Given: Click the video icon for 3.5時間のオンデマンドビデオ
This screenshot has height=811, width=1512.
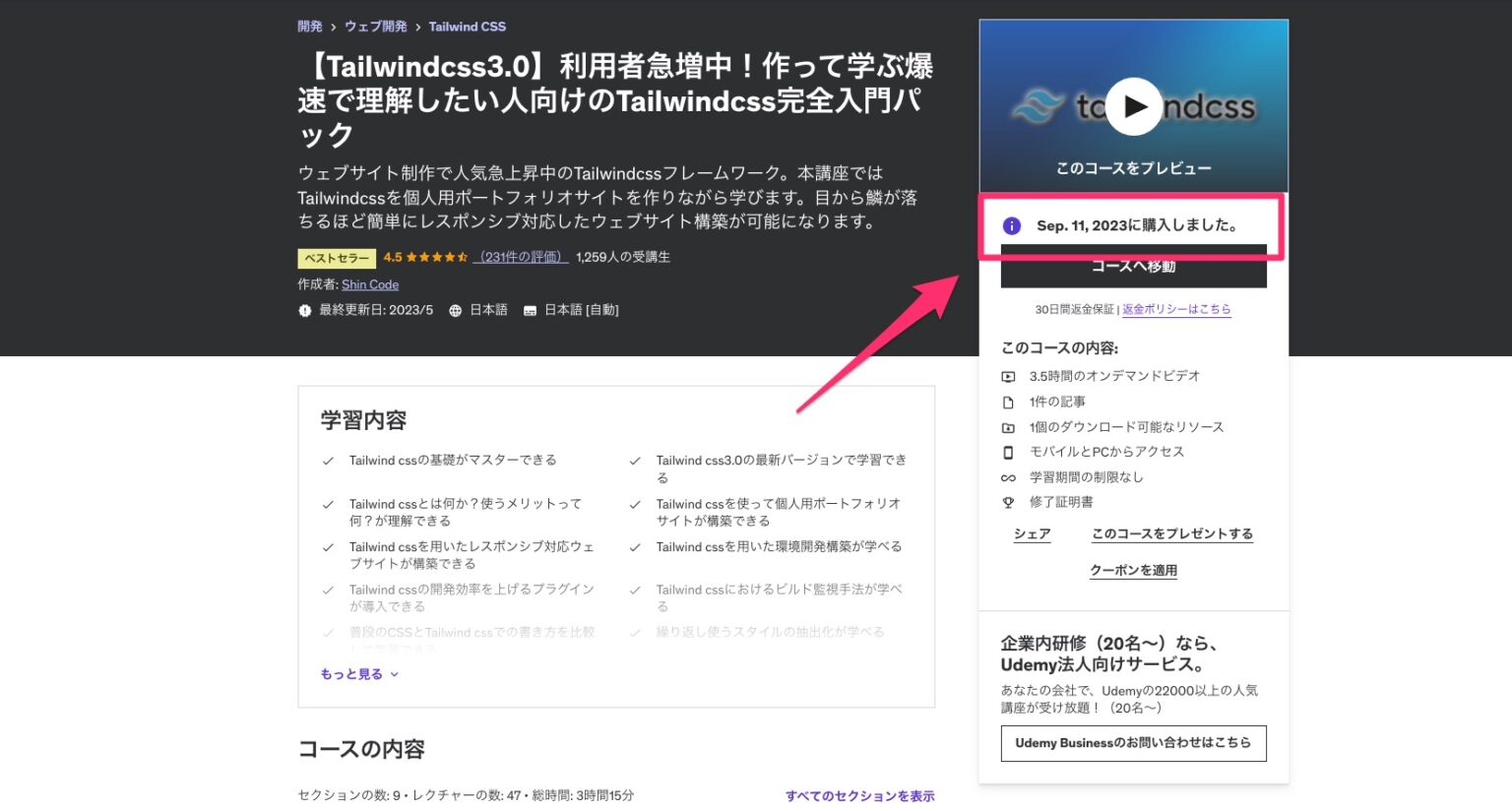Looking at the screenshot, I should 1008,376.
